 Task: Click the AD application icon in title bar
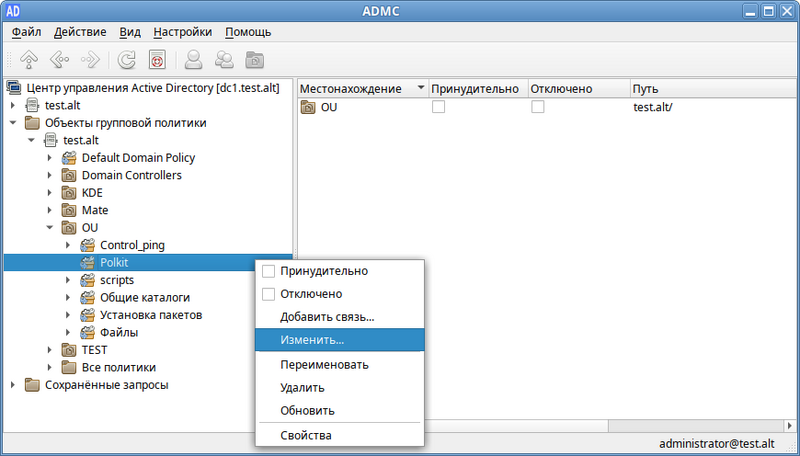tap(13, 10)
